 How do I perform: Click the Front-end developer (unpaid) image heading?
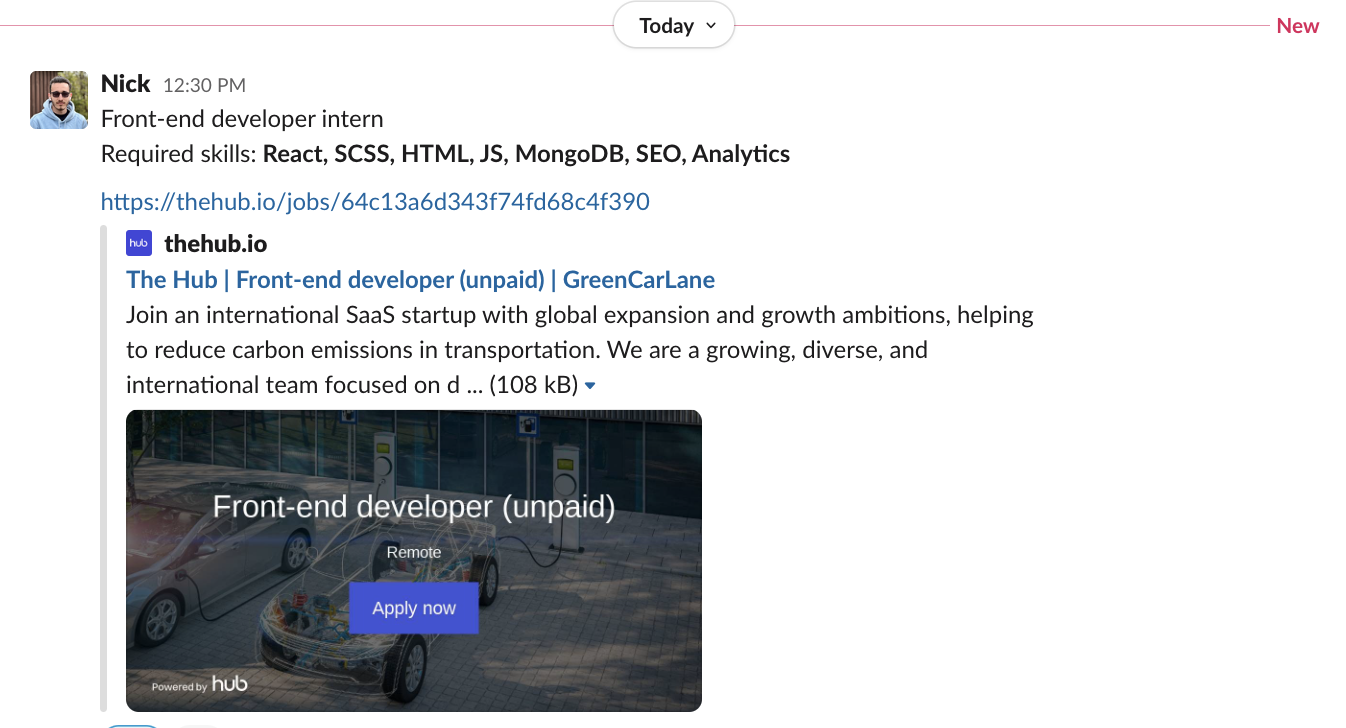coord(414,507)
